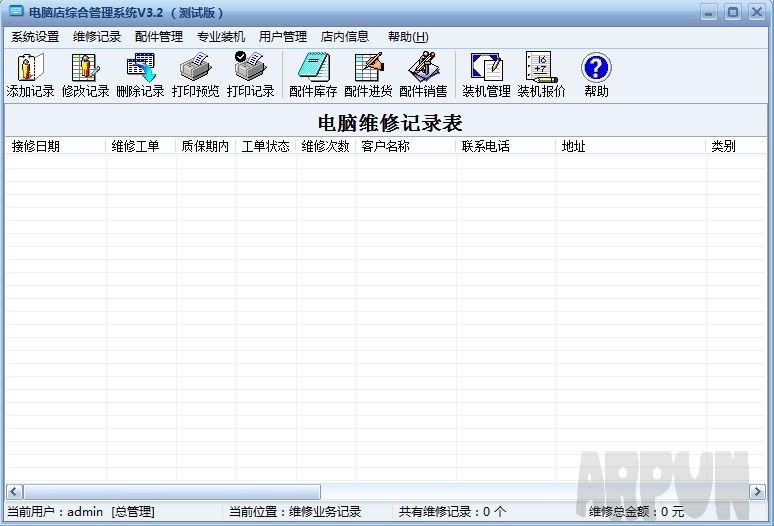Image resolution: width=774 pixels, height=526 pixels.
Task: Sort by 客户名称 column header
Action: (406, 146)
